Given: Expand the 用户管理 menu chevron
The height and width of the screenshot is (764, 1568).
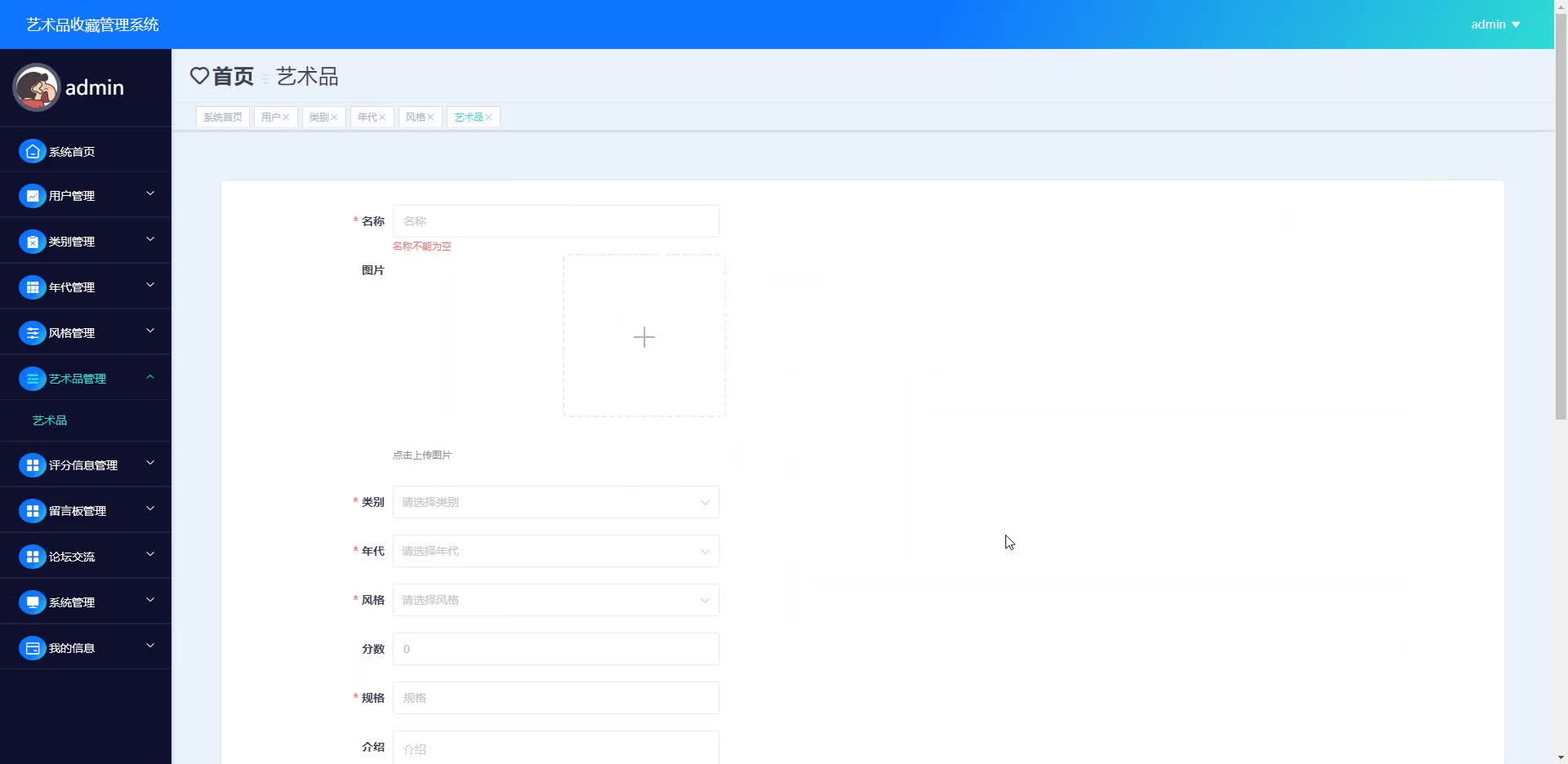Looking at the screenshot, I should click(x=150, y=193).
